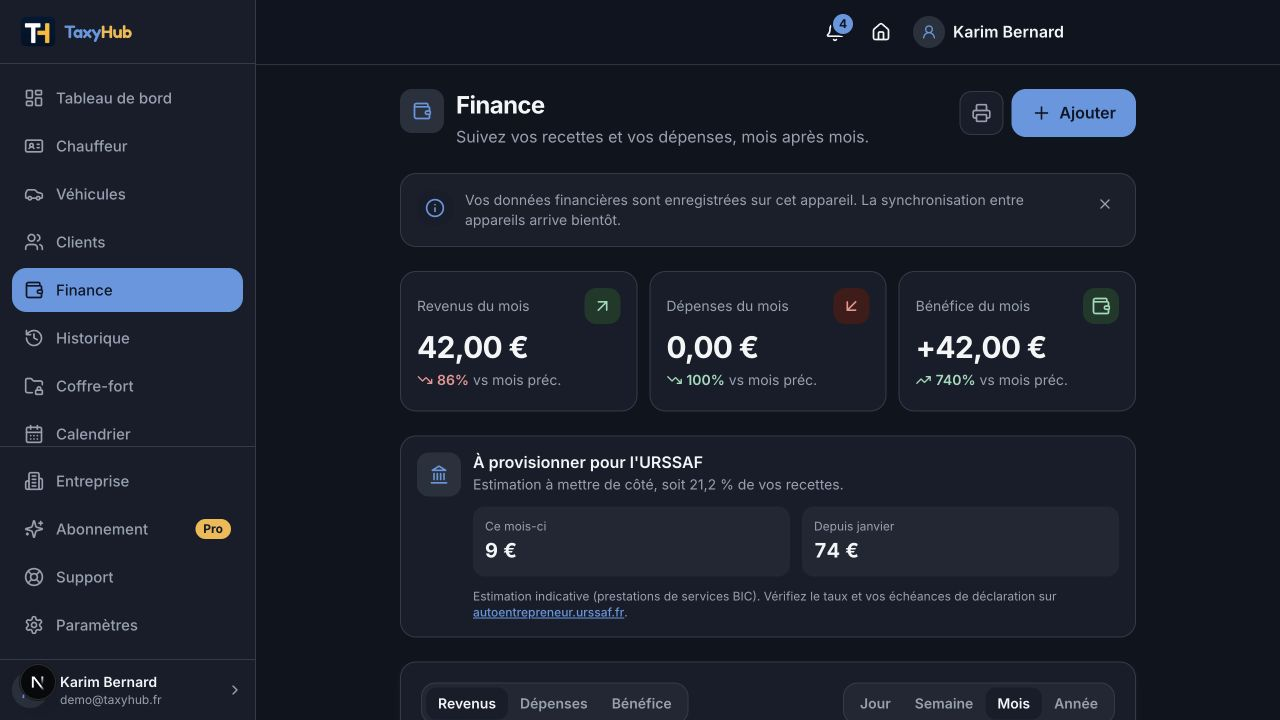The width and height of the screenshot is (1280, 720).
Task: Click the Bénéfice du mois wallet icon
Action: 1101,306
